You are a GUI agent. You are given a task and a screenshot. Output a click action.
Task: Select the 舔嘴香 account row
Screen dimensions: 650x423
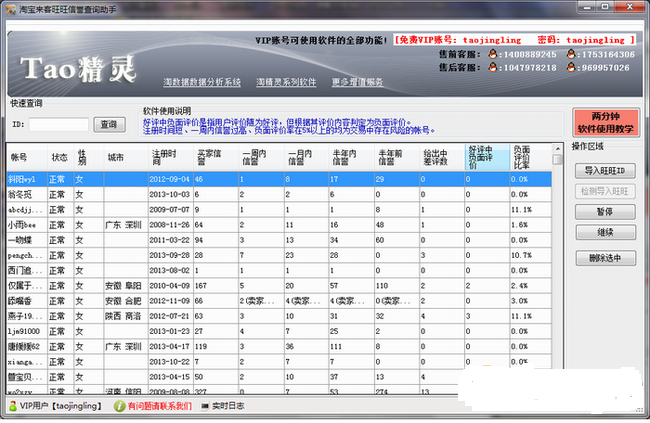point(279,301)
